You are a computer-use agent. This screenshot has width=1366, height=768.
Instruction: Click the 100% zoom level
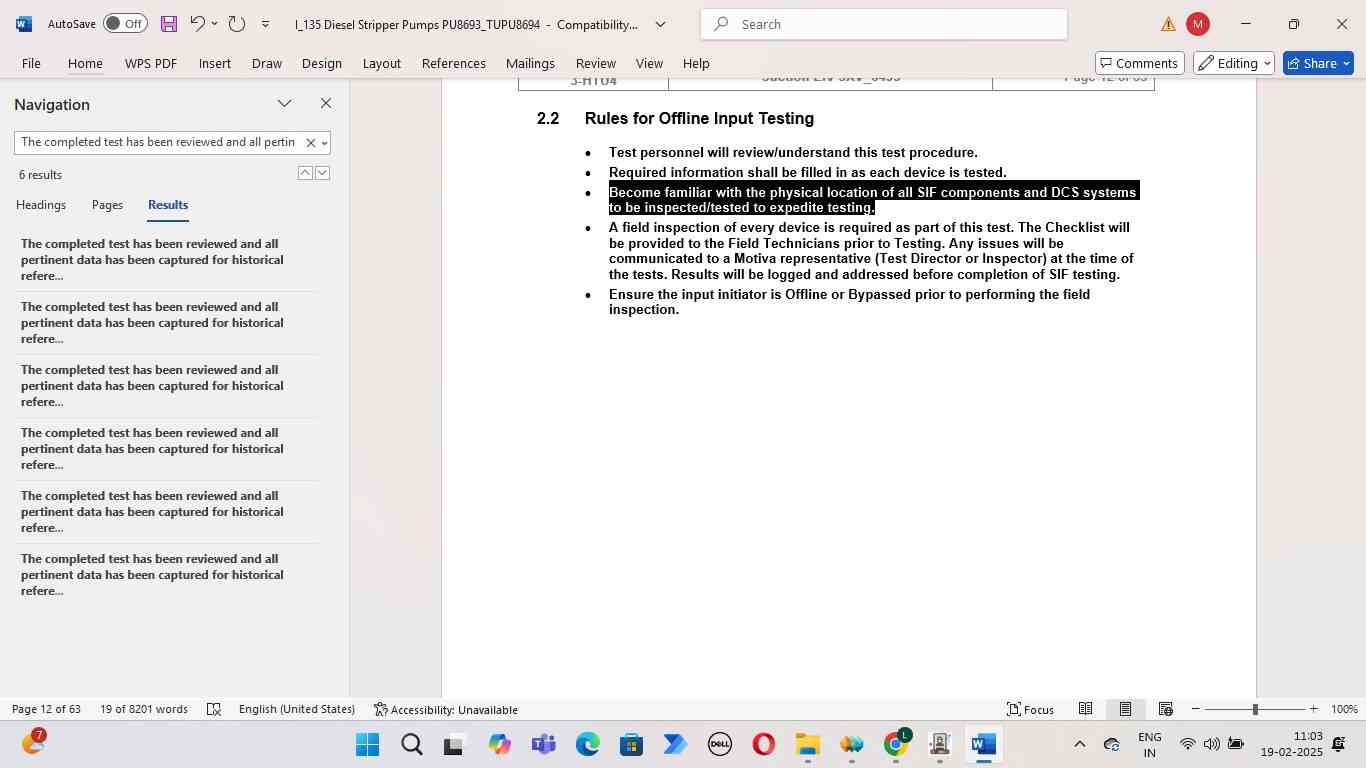pos(1344,709)
